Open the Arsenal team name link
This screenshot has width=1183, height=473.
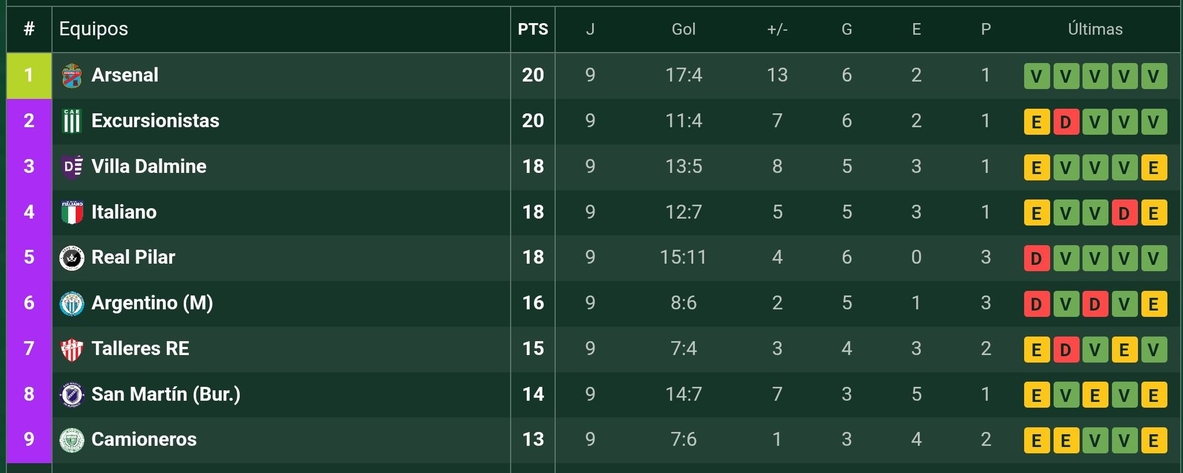125,75
